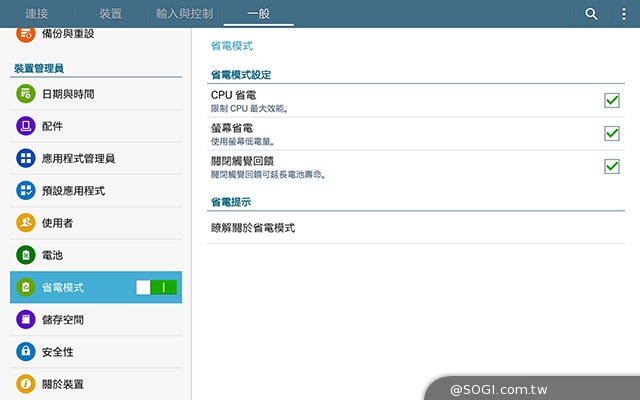This screenshot has width=640, height=400.
Task: Tap the purple 配件 icon
Action: tap(25, 127)
